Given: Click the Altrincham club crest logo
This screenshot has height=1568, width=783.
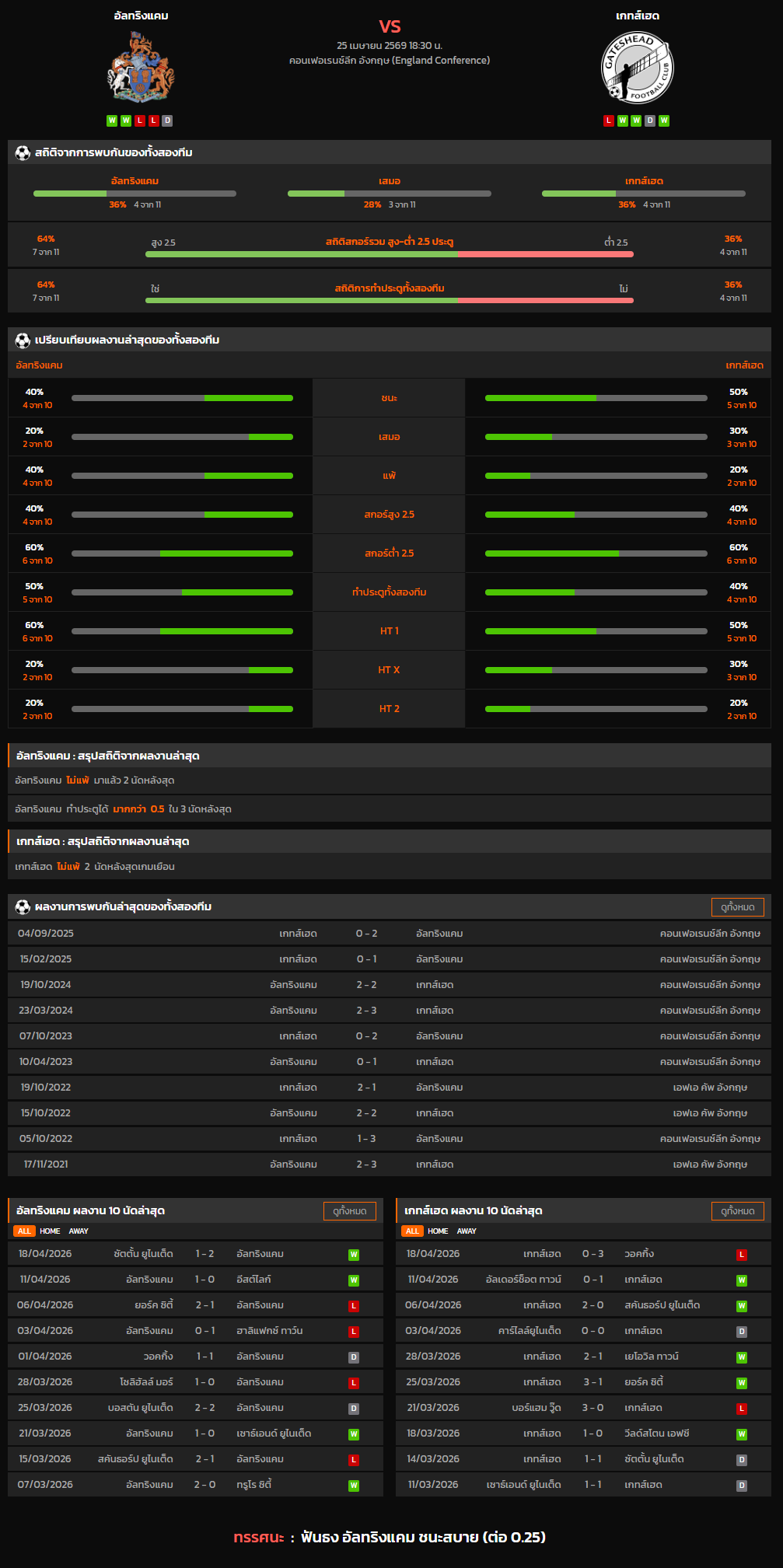Looking at the screenshot, I should (x=141, y=68).
